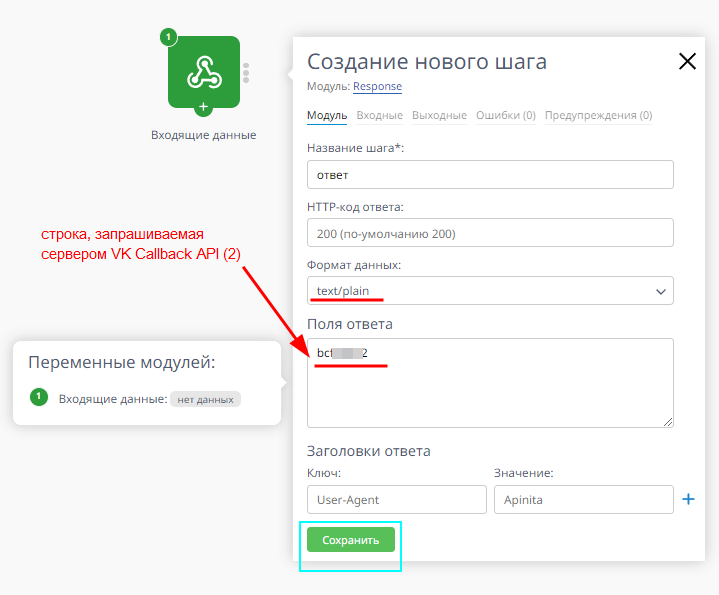Open the Формат данных dropdown
Viewport: 719px width, 595px height.
click(490, 291)
